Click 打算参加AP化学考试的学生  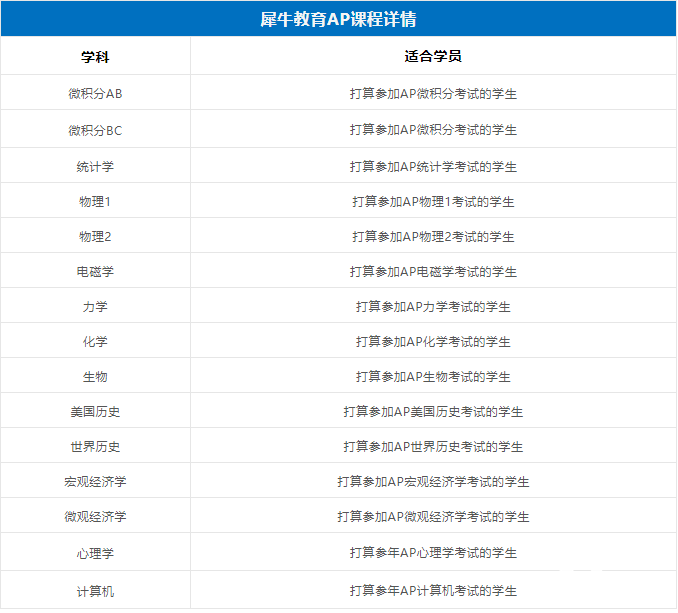point(433,342)
